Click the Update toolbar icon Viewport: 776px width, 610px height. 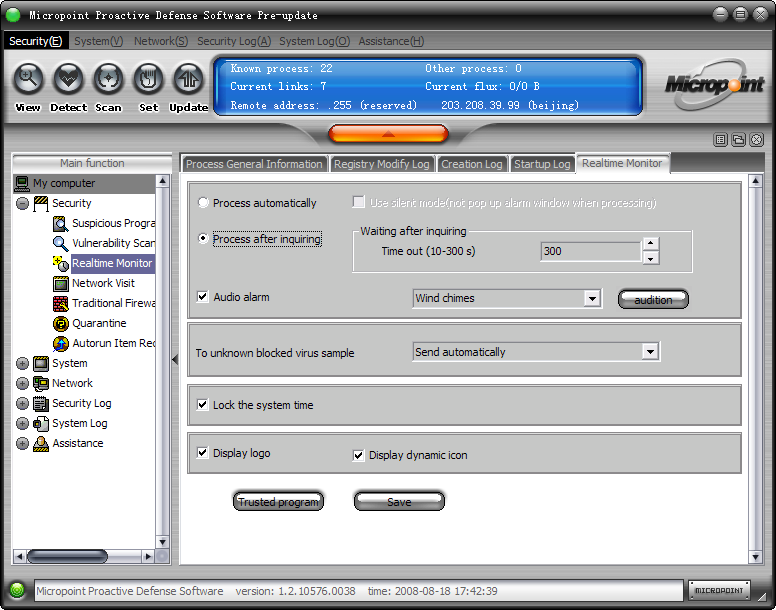point(188,79)
